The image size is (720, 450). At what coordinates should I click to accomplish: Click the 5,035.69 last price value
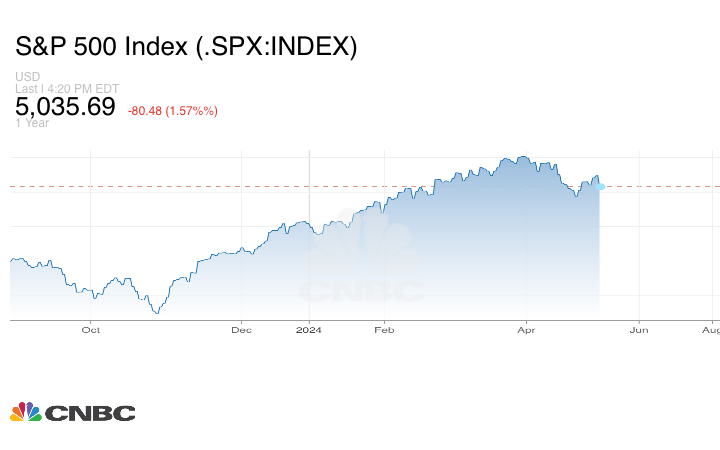pyautogui.click(x=65, y=107)
